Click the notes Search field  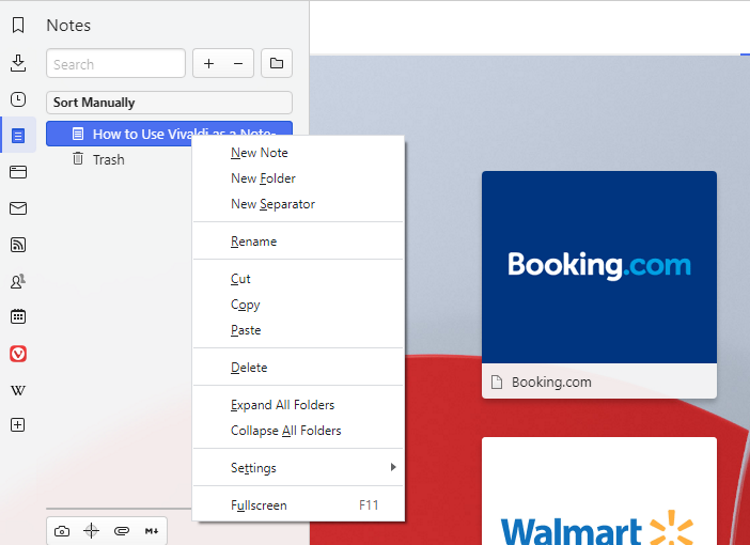coord(116,63)
